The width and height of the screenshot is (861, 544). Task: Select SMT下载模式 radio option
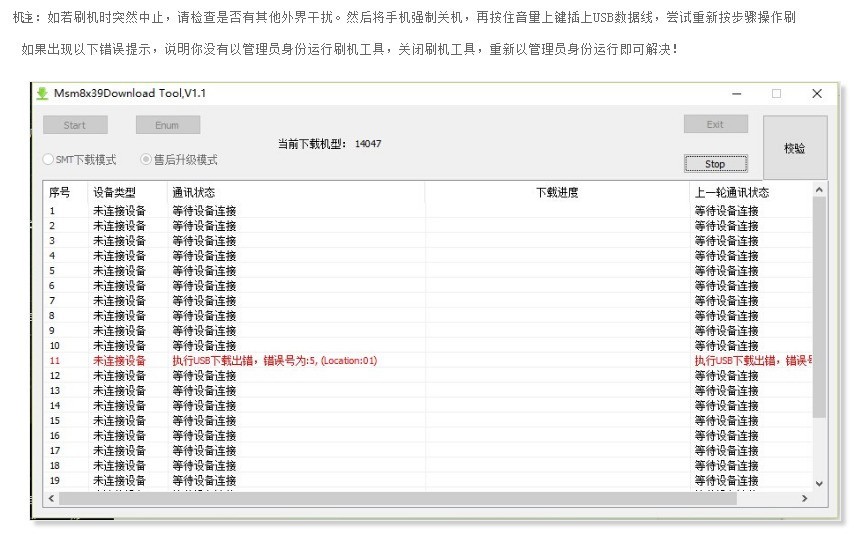point(80,160)
